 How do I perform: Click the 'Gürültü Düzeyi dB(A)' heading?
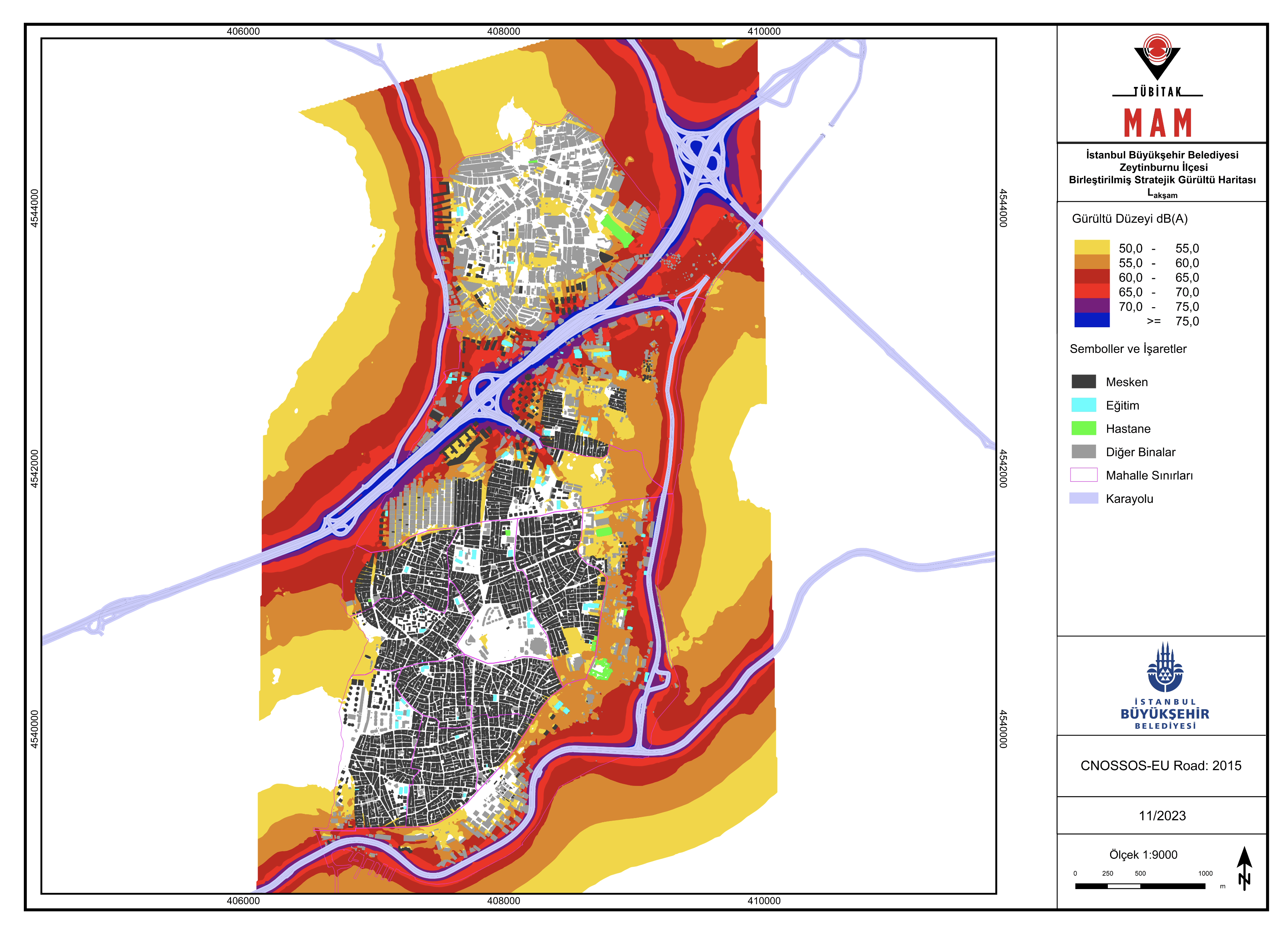tap(1130, 219)
